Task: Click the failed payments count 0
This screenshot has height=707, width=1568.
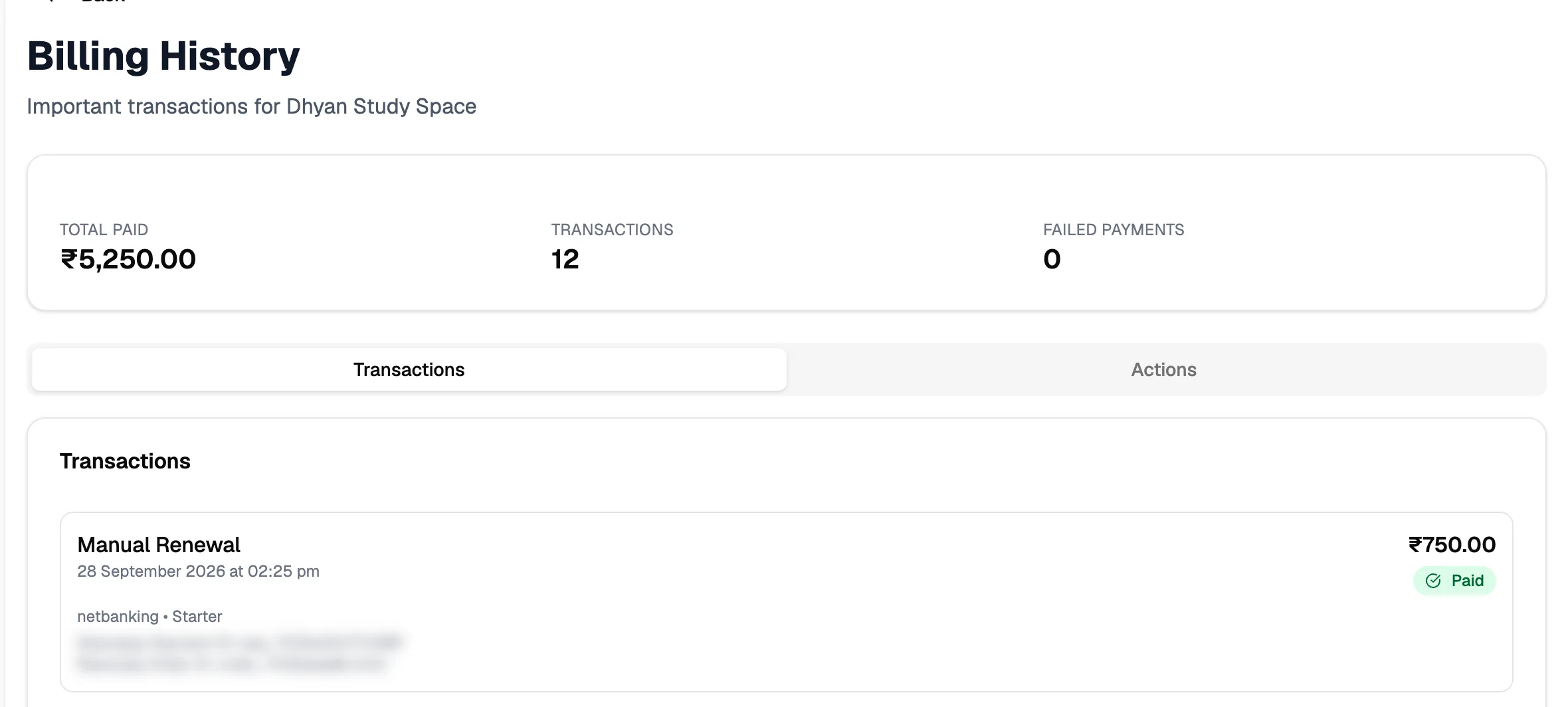Action: point(1052,259)
